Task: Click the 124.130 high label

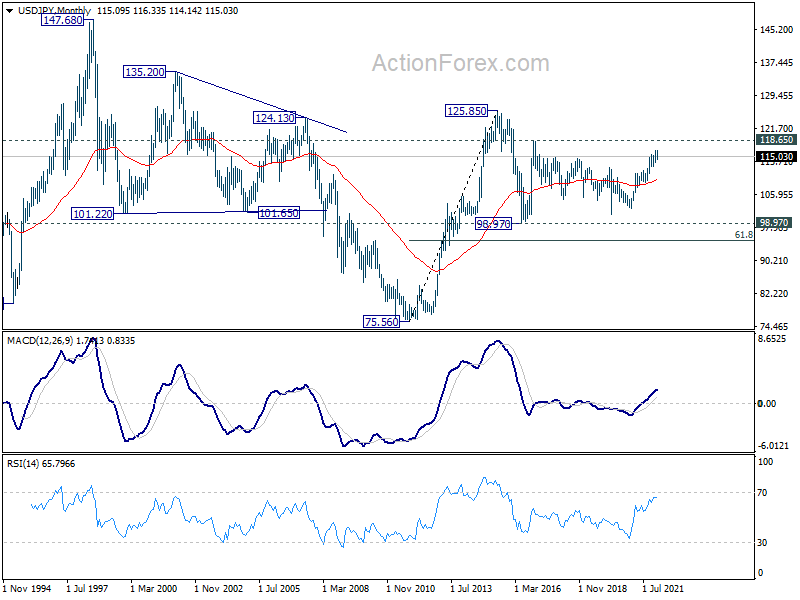Action: pyautogui.click(x=275, y=118)
